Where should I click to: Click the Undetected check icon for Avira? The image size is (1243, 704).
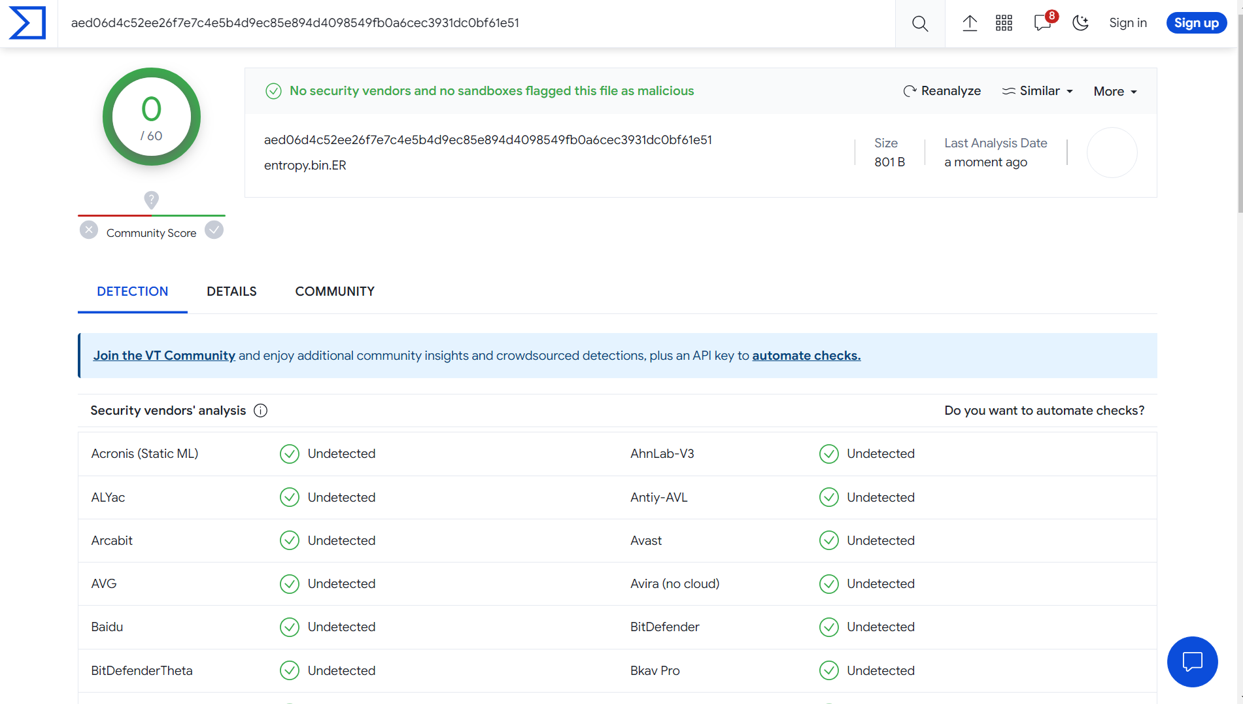(x=829, y=584)
